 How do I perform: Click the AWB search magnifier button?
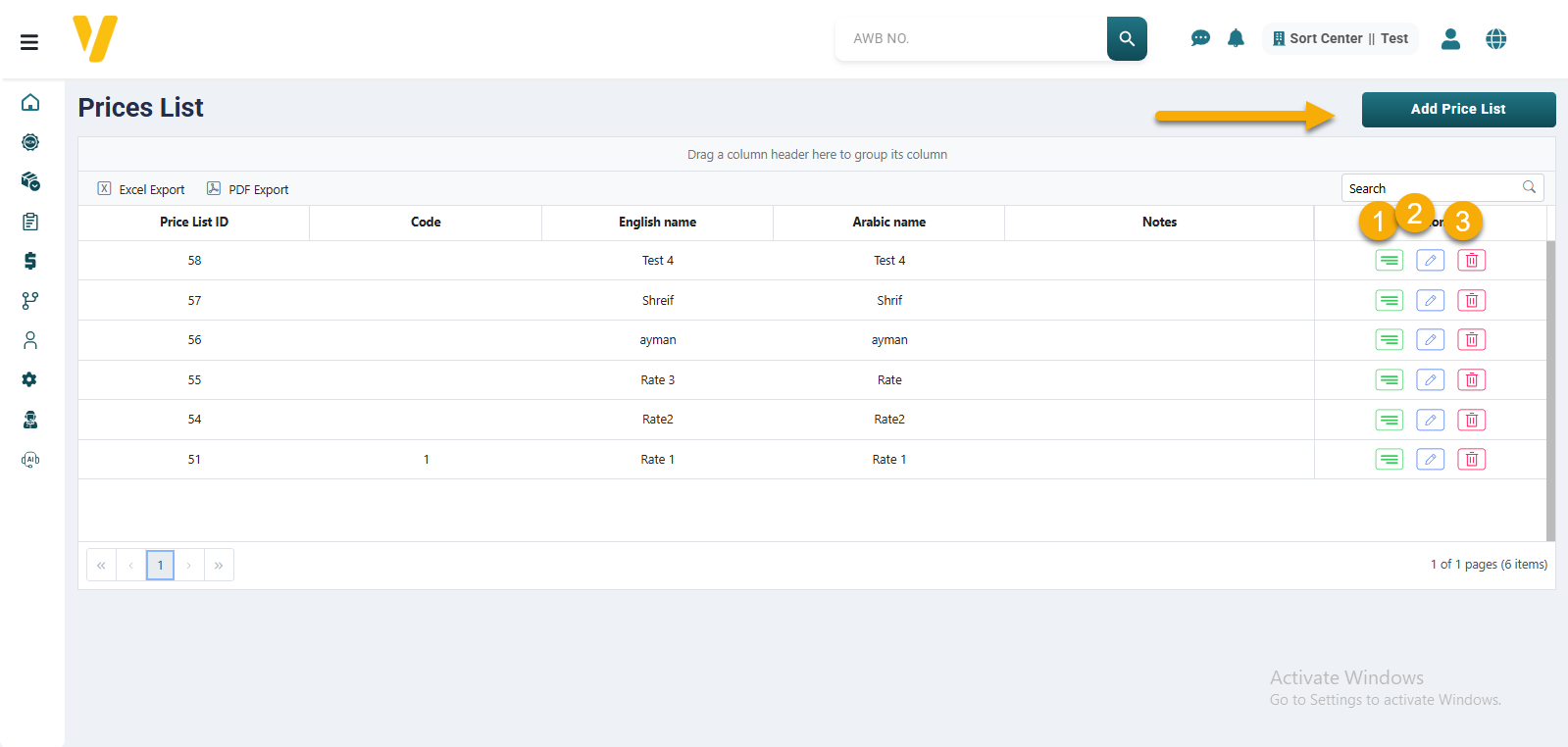click(1127, 38)
